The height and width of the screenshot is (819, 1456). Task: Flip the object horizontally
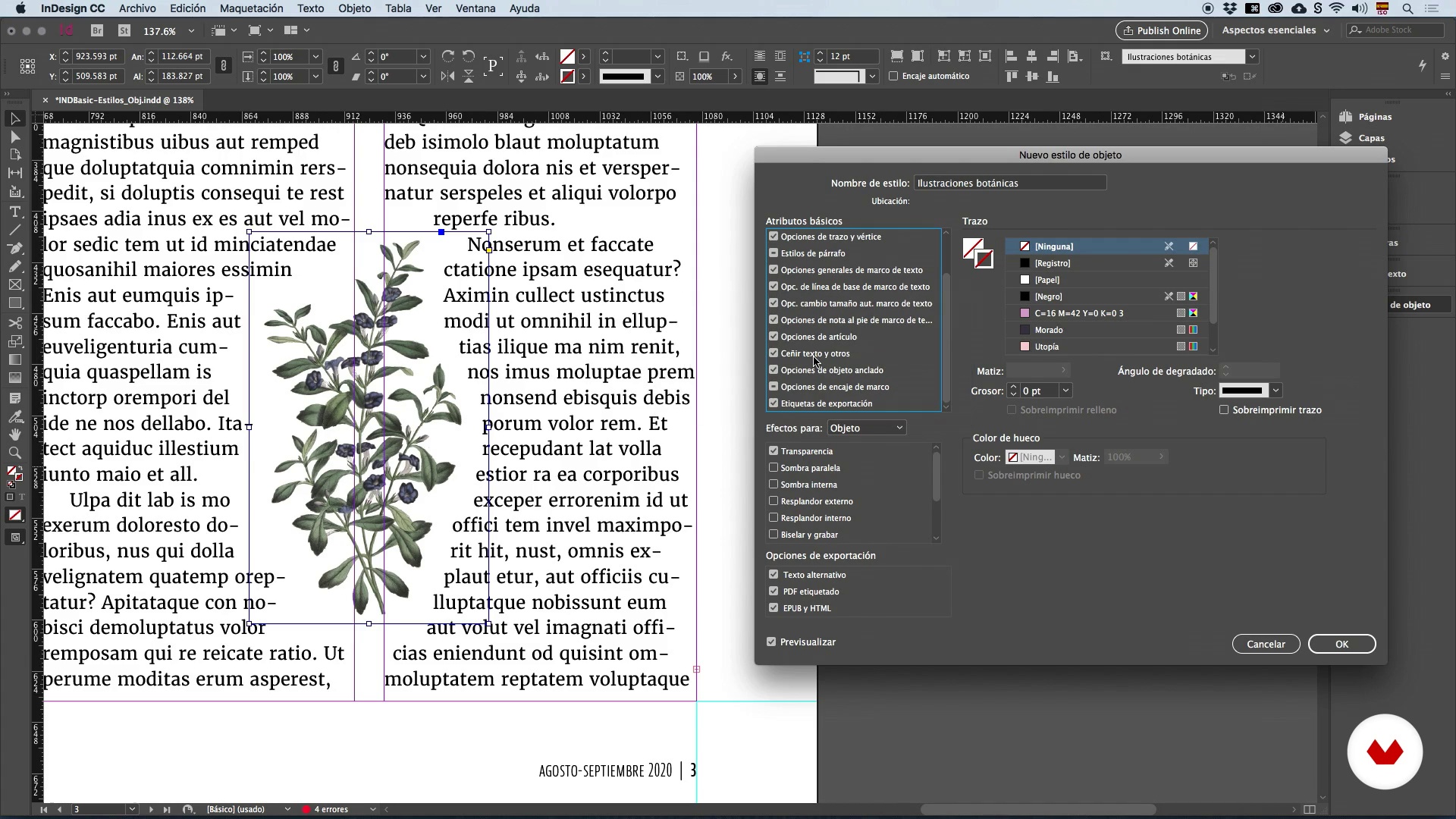(448, 77)
